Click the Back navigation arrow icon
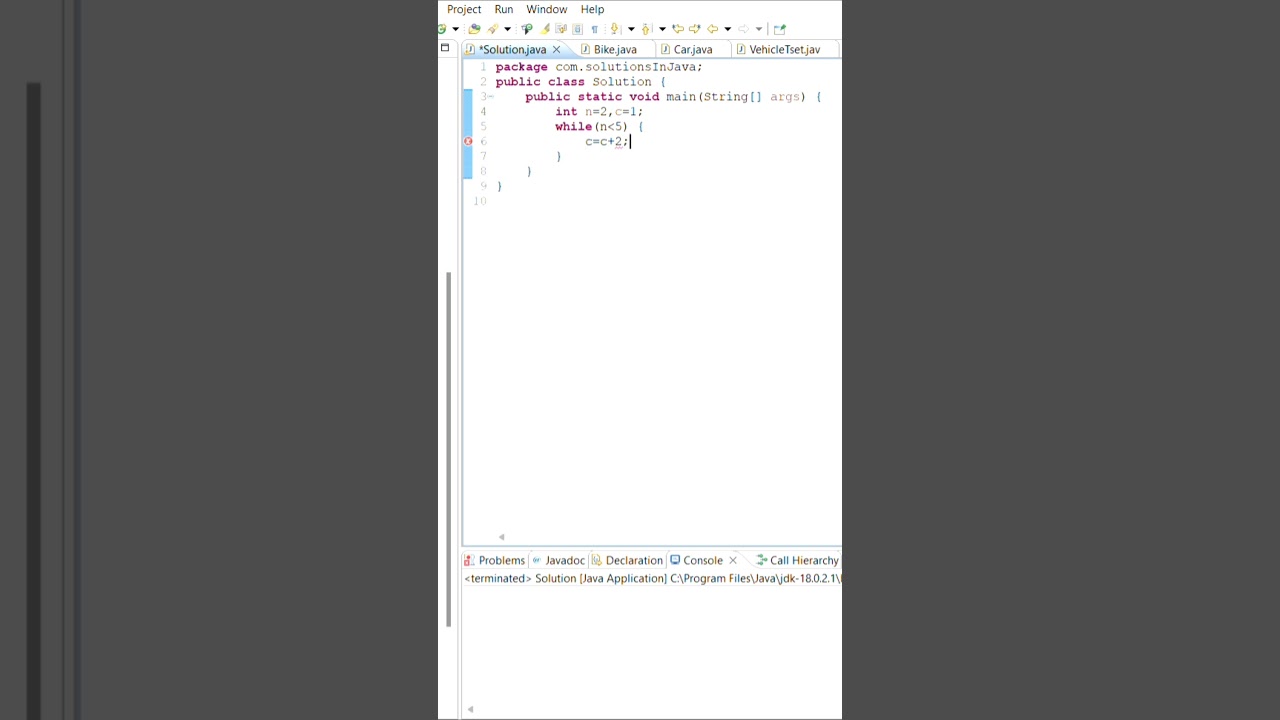This screenshot has height=720, width=1280. point(712,29)
